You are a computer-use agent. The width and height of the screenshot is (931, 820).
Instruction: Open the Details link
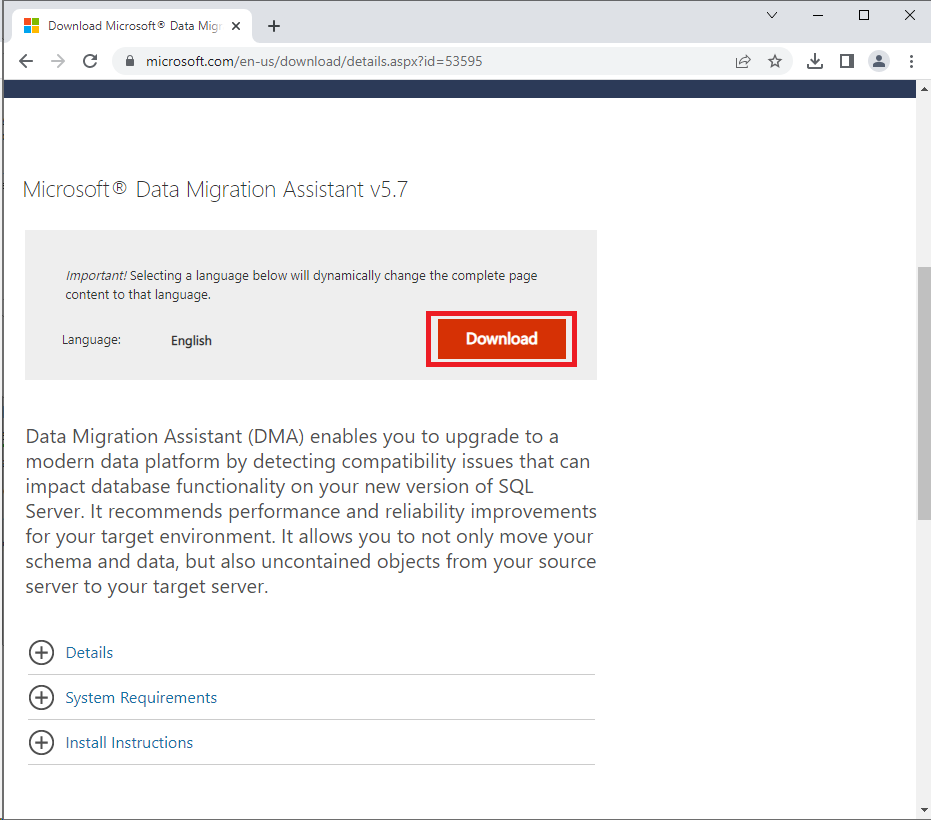pos(89,653)
